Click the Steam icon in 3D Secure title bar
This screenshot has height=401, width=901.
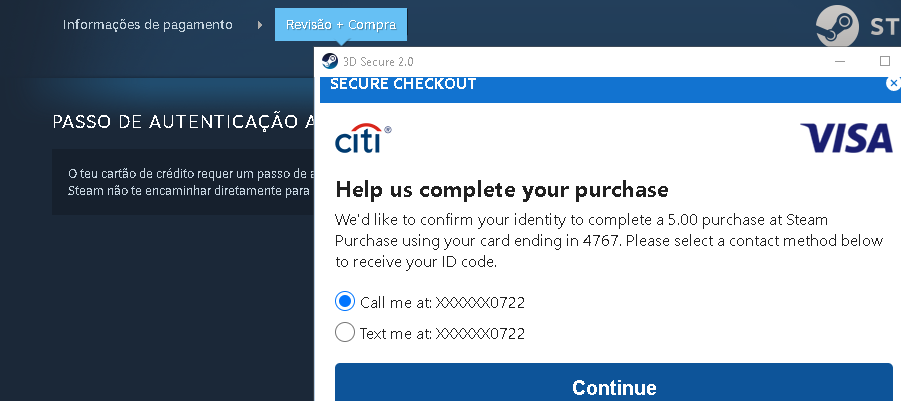click(330, 61)
